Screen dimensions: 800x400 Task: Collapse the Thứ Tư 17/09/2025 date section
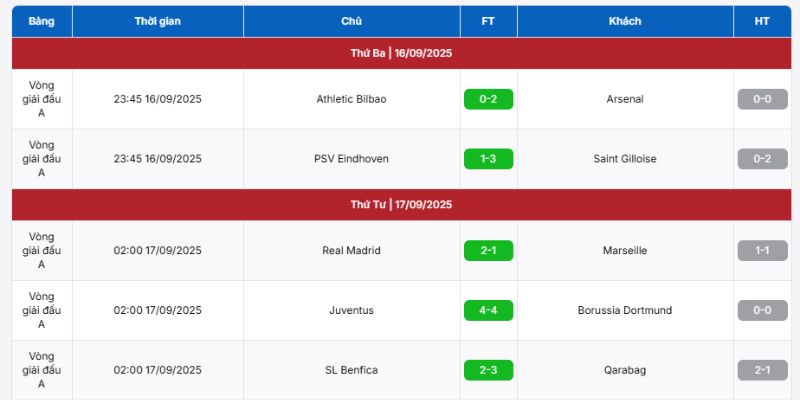tap(401, 204)
